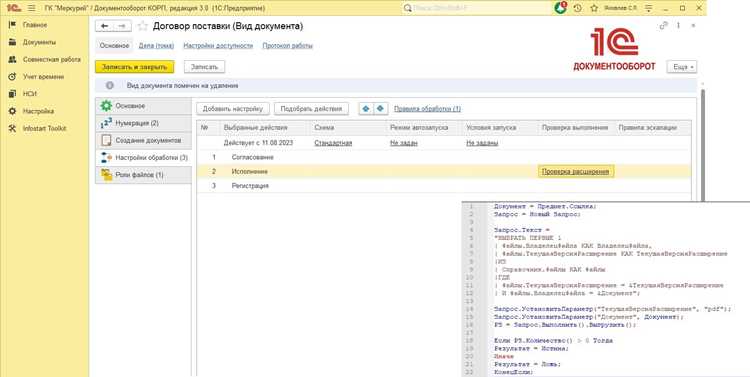Open the hamburger functions menu
Viewport: 750px width, 377px height.
[x=32, y=8]
